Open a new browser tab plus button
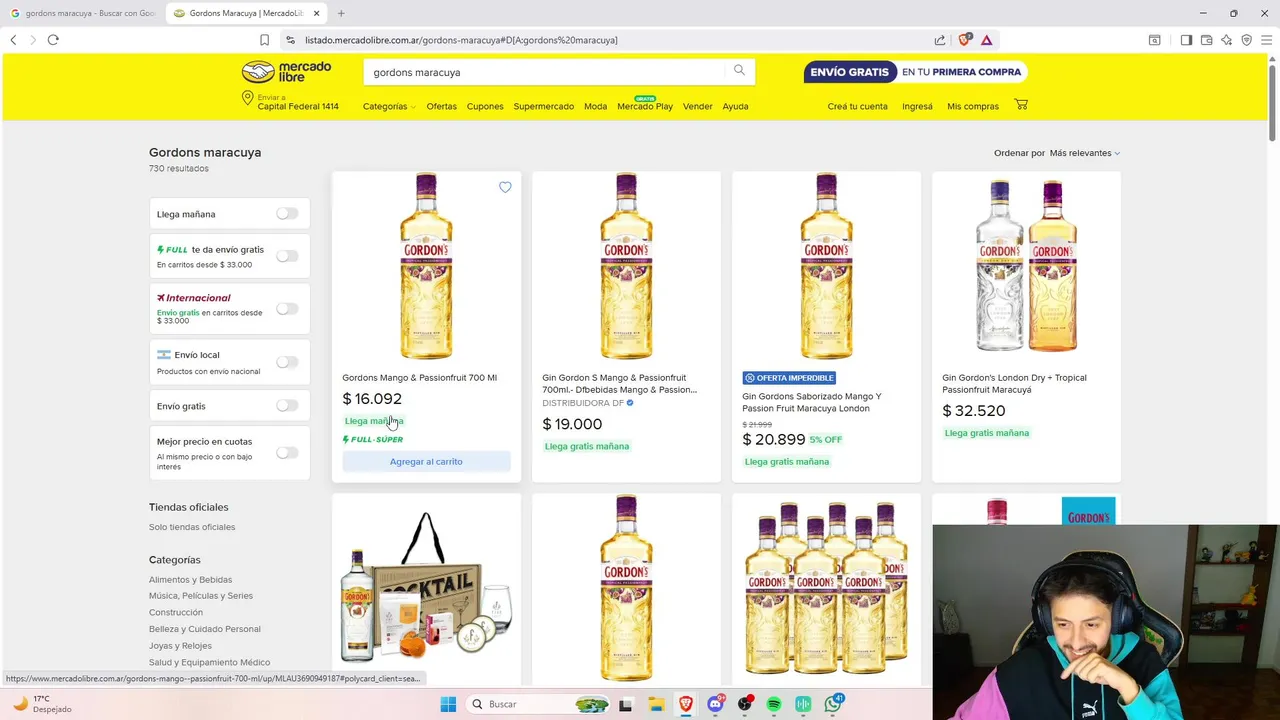This screenshot has width=1280, height=720. 341,13
